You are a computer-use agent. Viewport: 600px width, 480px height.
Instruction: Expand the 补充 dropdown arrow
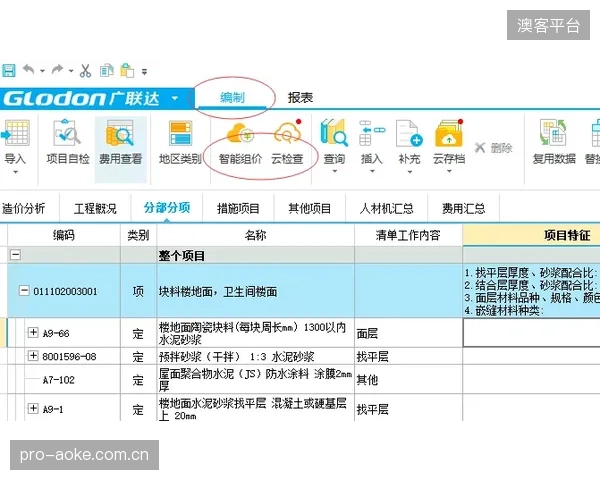tap(409, 171)
